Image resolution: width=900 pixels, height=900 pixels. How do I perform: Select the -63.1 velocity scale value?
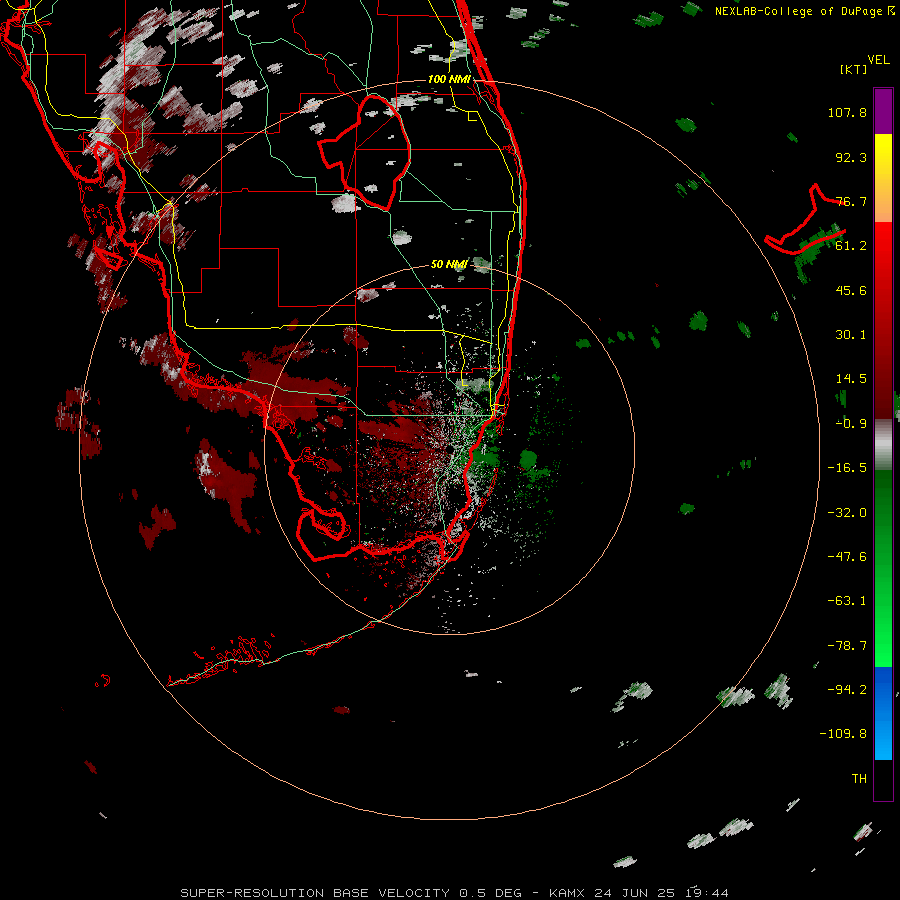click(847, 601)
